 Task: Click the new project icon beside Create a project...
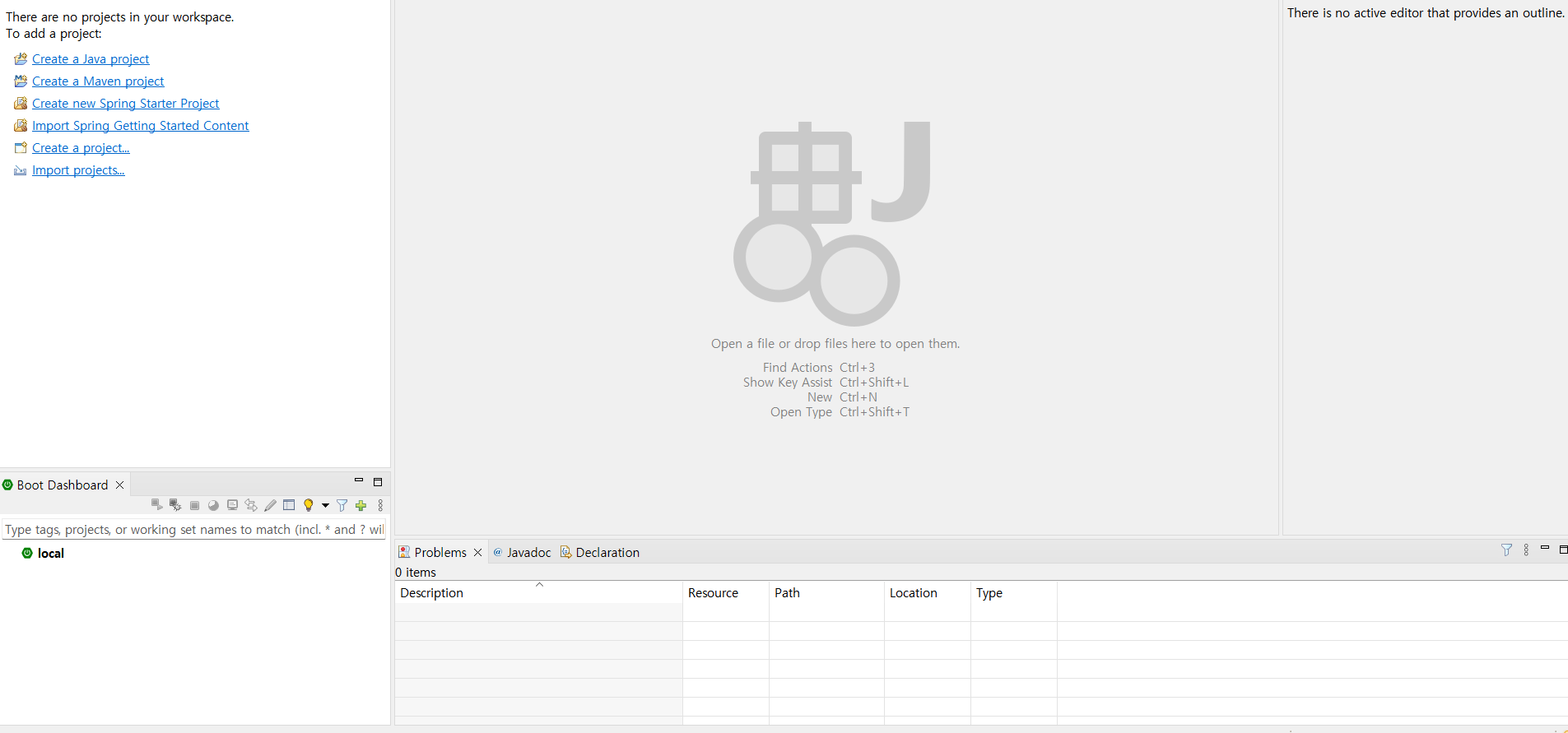point(21,148)
